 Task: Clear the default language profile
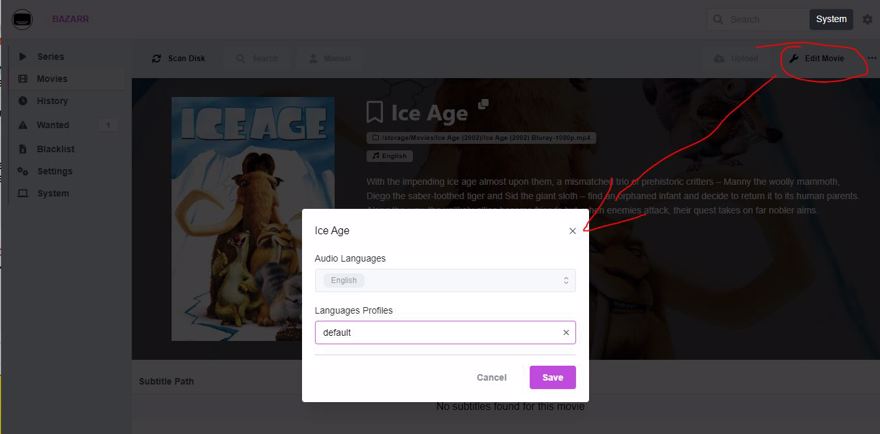tap(566, 332)
